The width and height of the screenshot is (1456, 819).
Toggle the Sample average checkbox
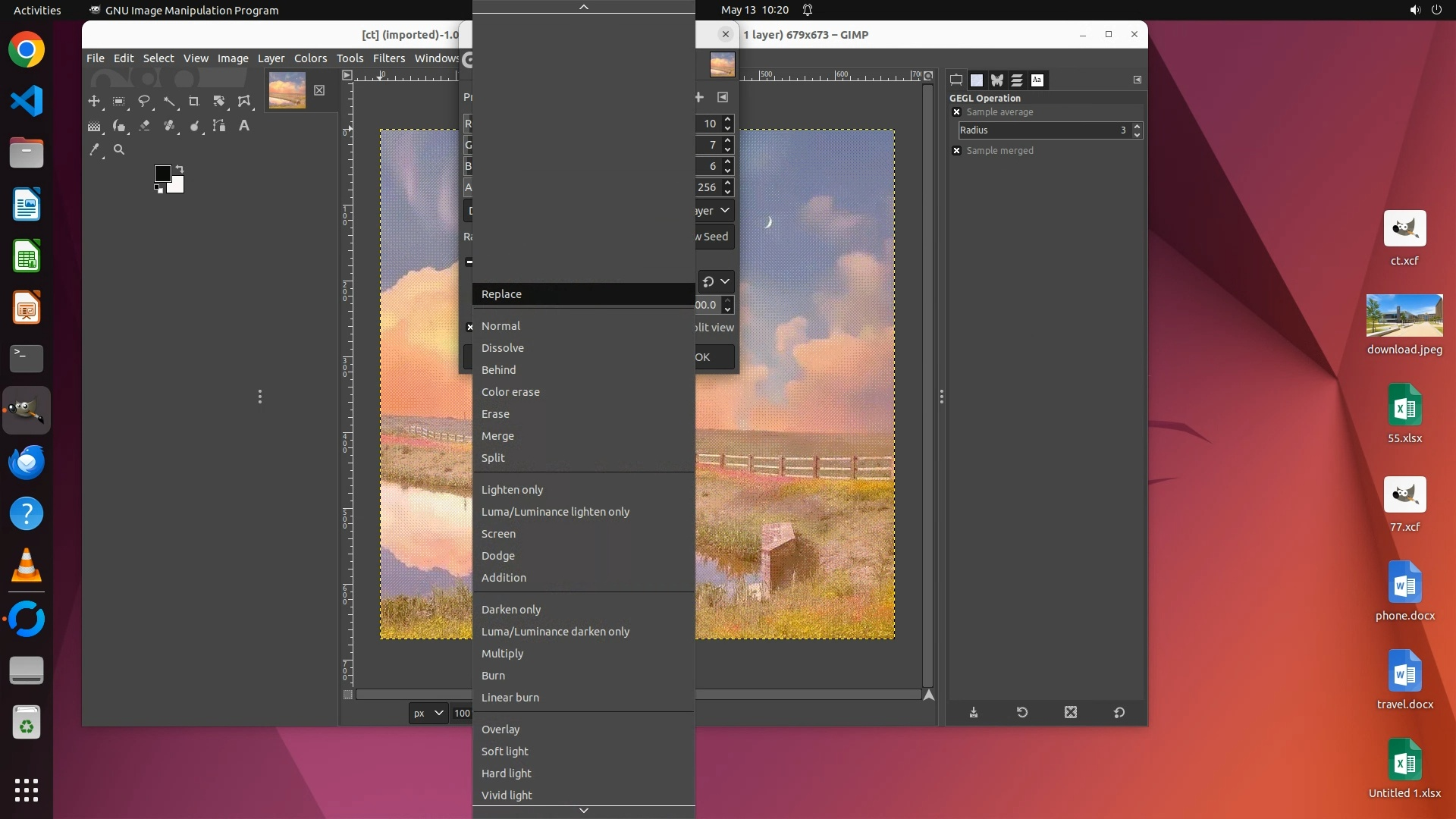pyautogui.click(x=957, y=112)
